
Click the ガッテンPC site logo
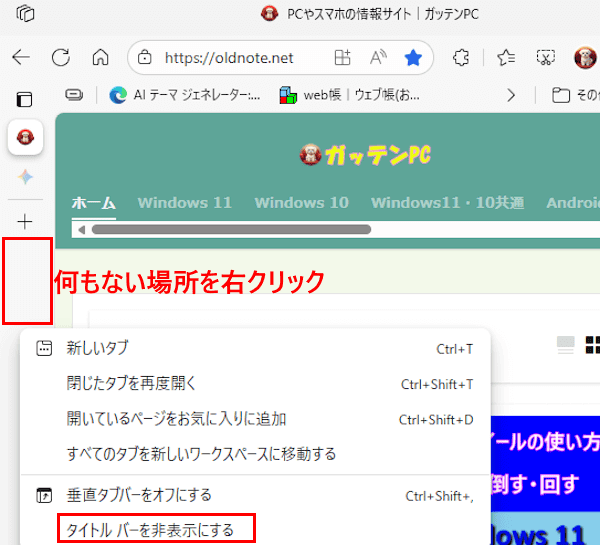click(x=365, y=155)
